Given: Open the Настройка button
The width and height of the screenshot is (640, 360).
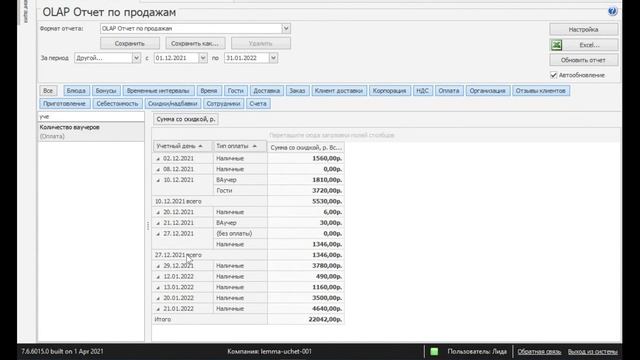Looking at the screenshot, I should (x=584, y=29).
